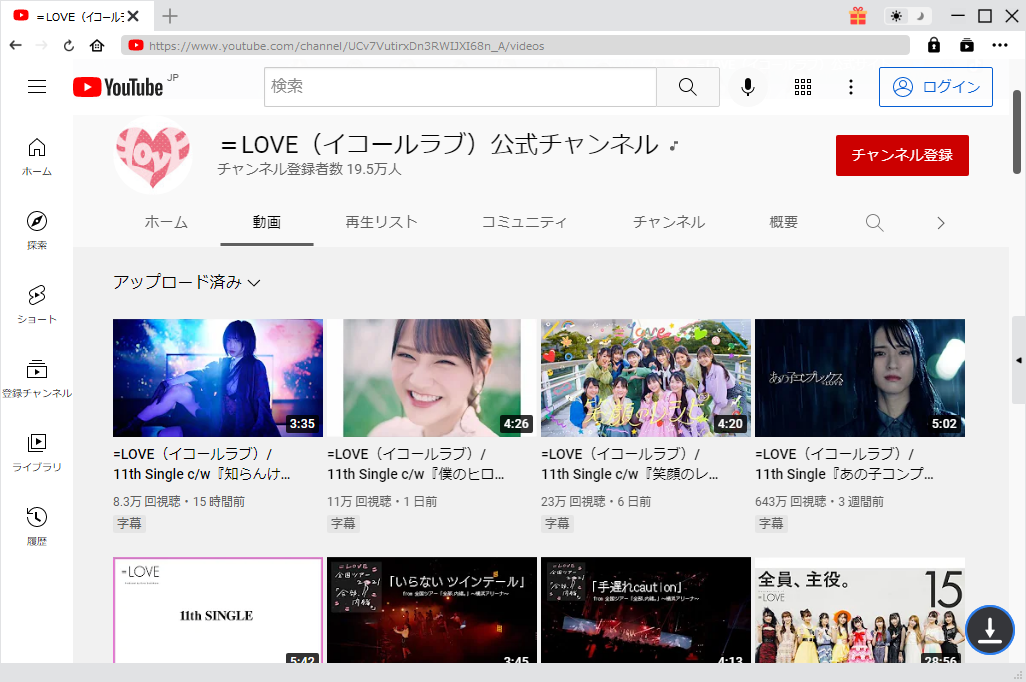
Task: Go back with browser back arrow
Action: (x=16, y=45)
